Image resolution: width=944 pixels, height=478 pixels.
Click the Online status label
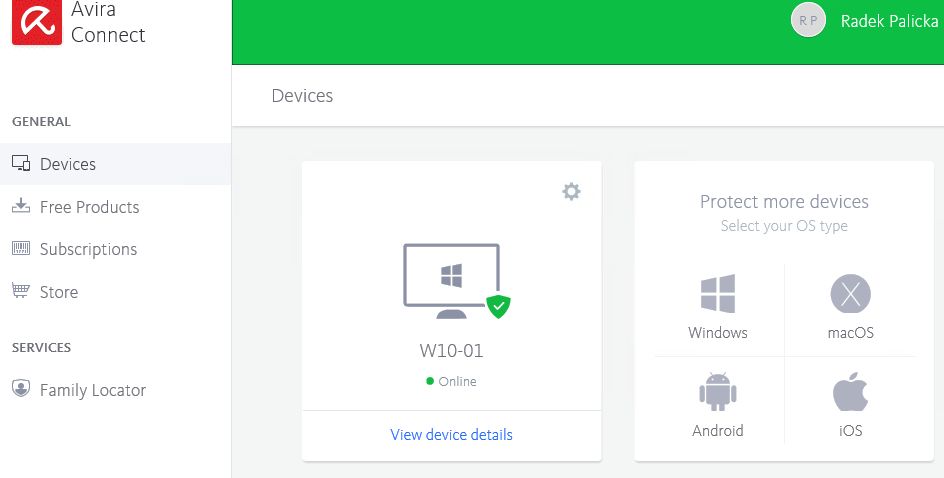point(458,382)
